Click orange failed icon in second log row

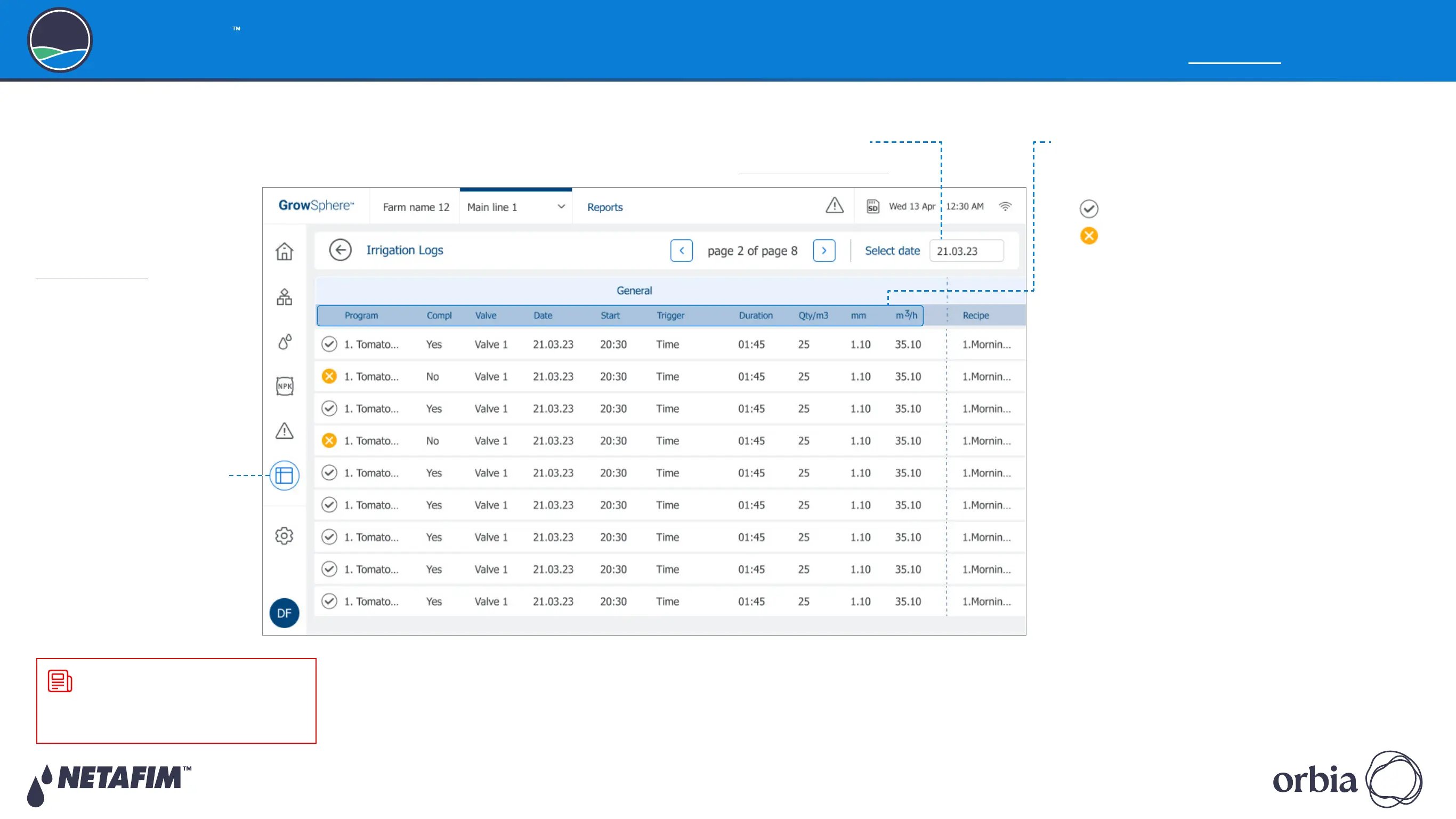pos(329,376)
